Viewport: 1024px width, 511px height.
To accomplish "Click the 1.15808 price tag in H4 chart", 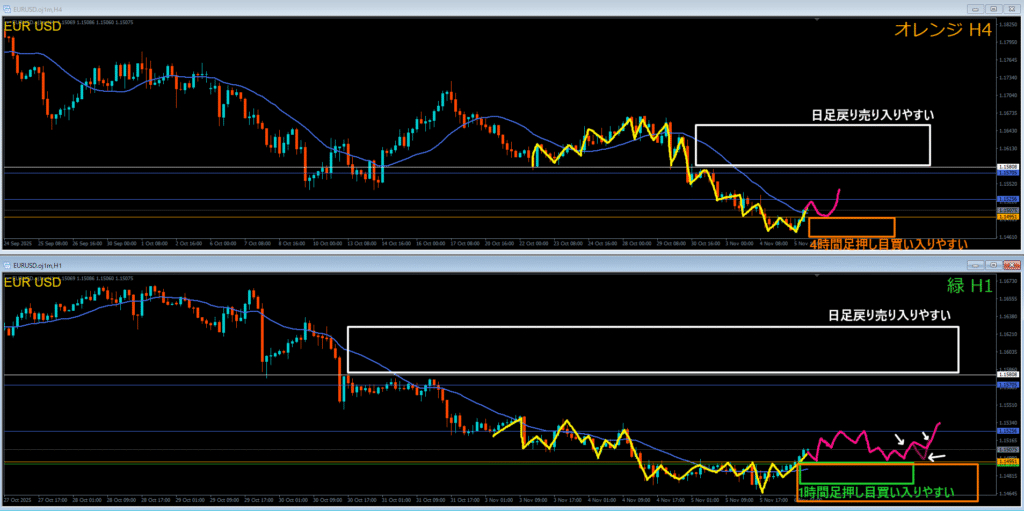I will pyautogui.click(x=1006, y=167).
